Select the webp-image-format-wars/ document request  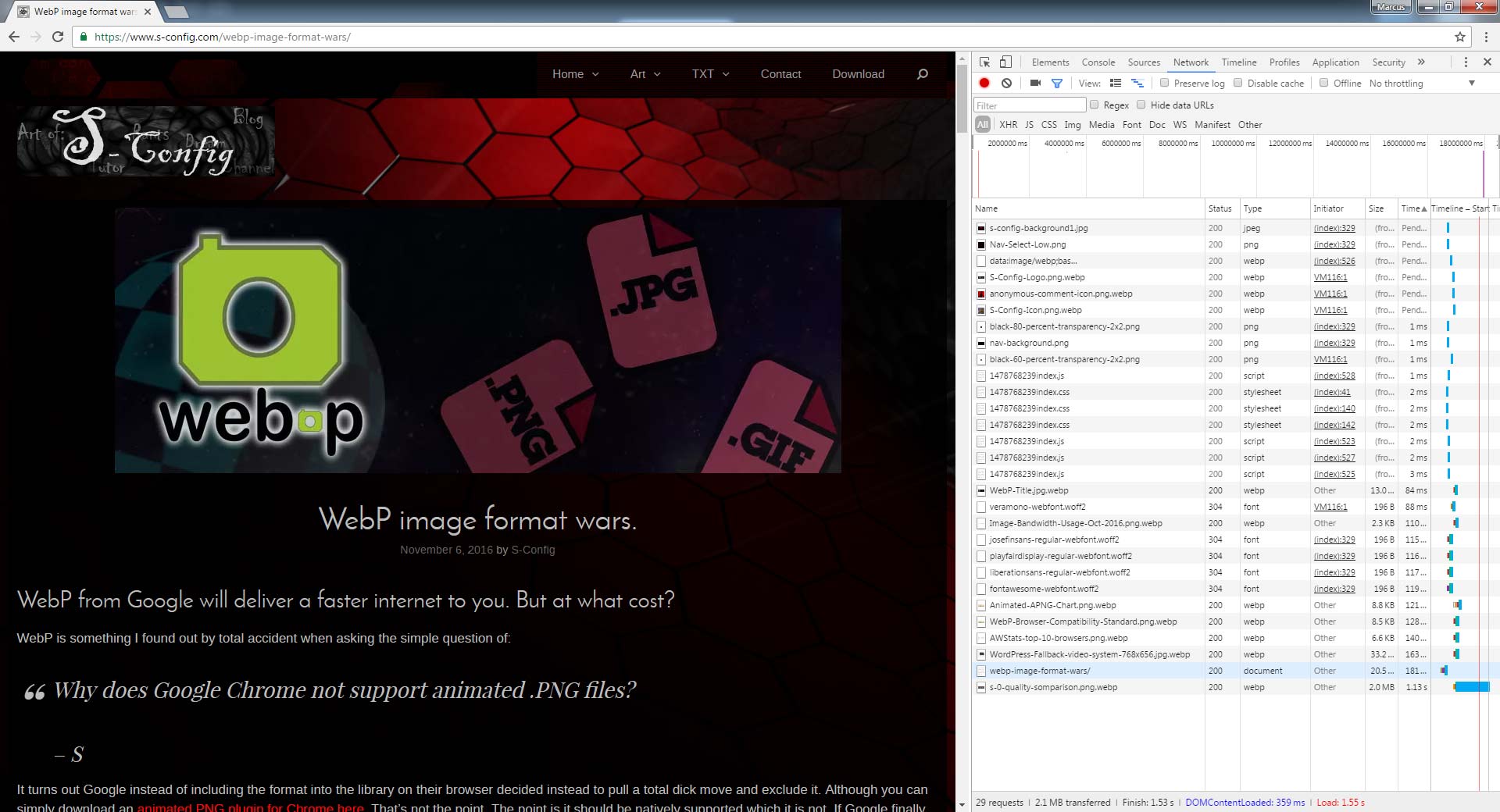(x=1235, y=671)
